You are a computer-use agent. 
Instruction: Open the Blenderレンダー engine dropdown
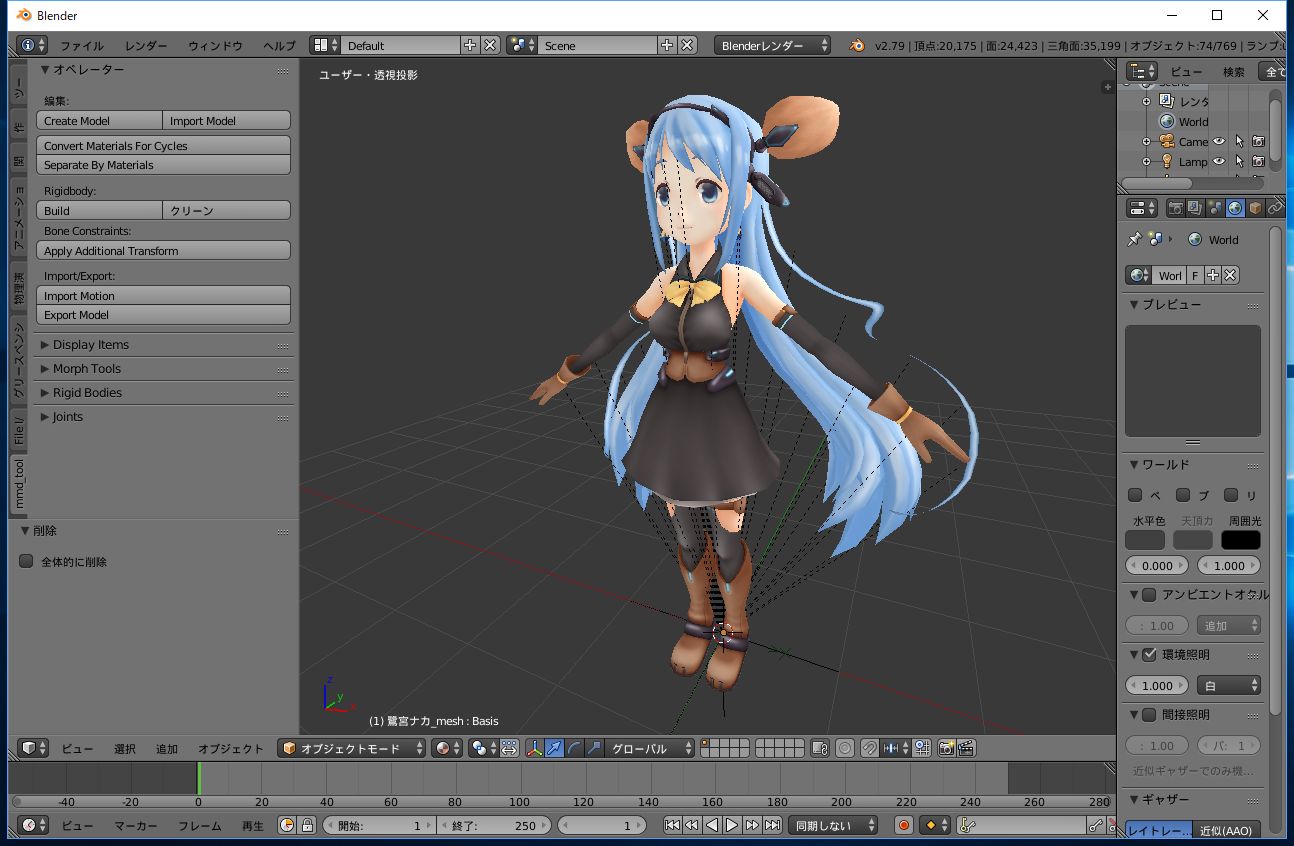point(772,45)
